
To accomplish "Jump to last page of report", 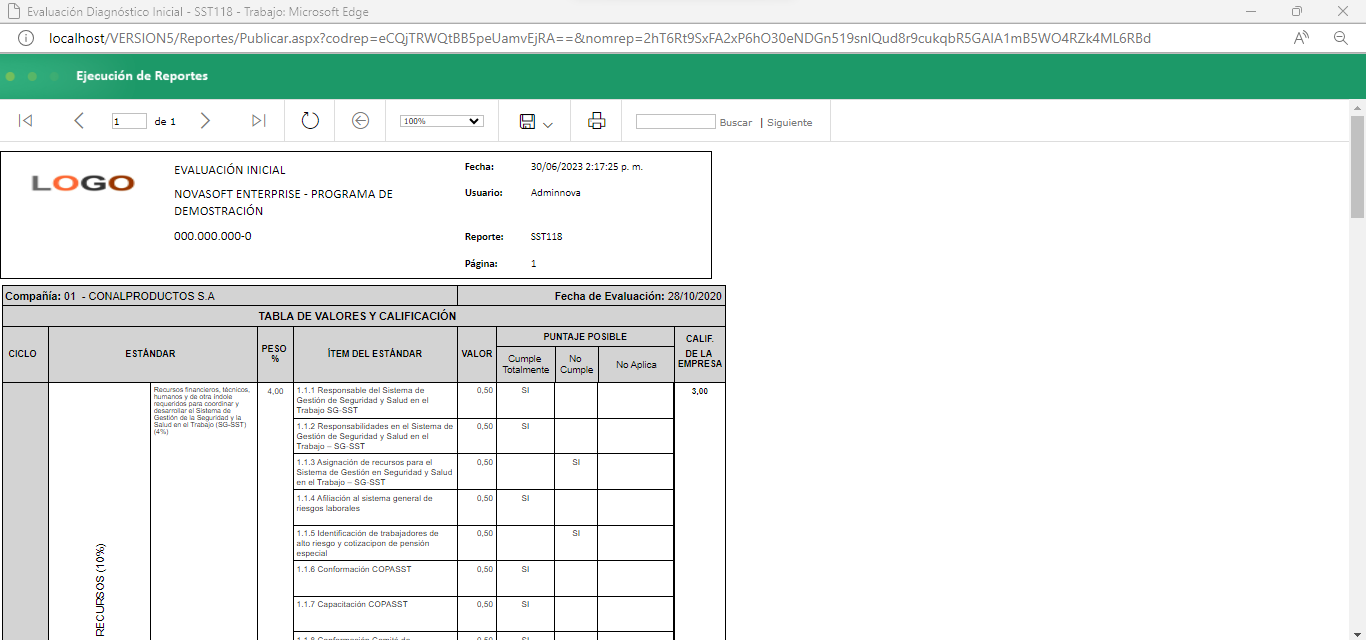I will coord(258,121).
